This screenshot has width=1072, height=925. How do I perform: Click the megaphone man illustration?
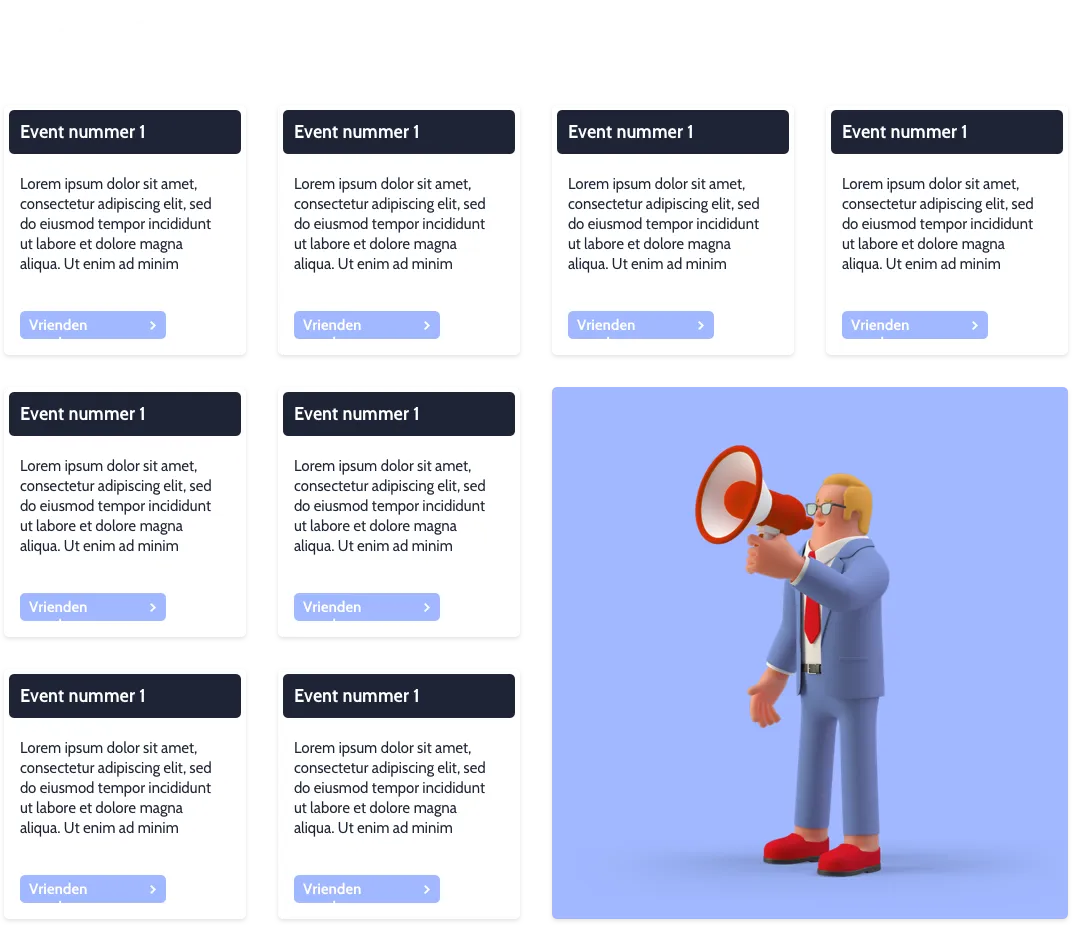tap(810, 653)
